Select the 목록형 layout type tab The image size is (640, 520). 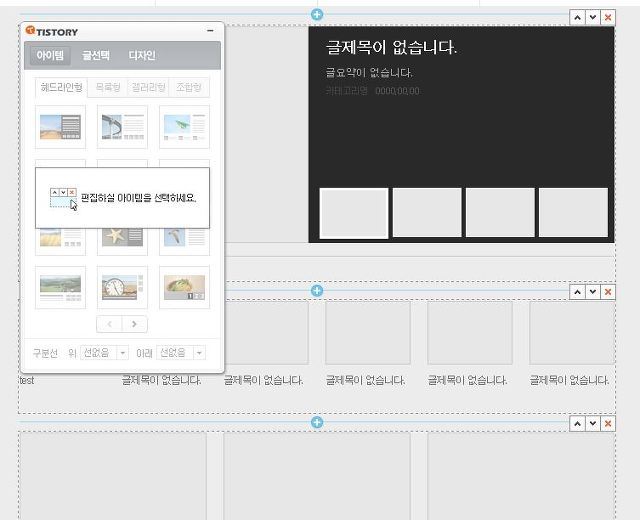108,87
